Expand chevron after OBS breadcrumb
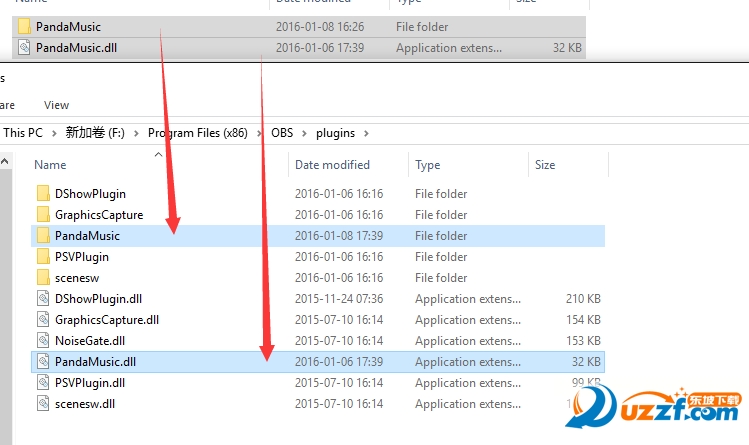Screen dimensions: 749x445 [304, 133]
